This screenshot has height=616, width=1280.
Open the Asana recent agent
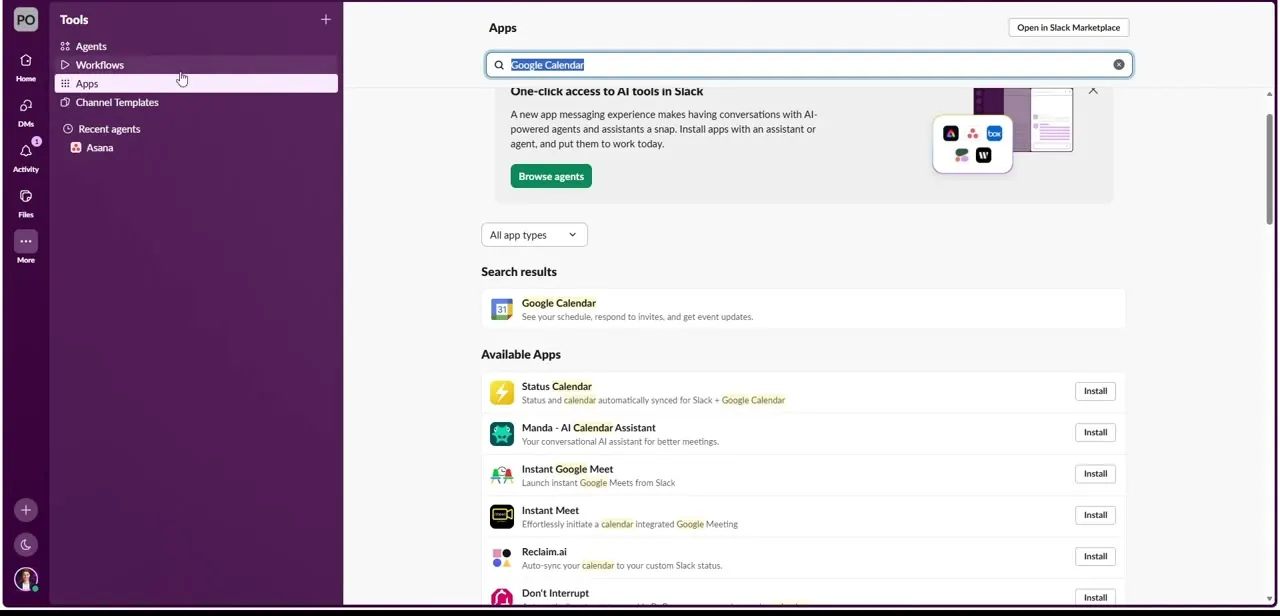[99, 148]
